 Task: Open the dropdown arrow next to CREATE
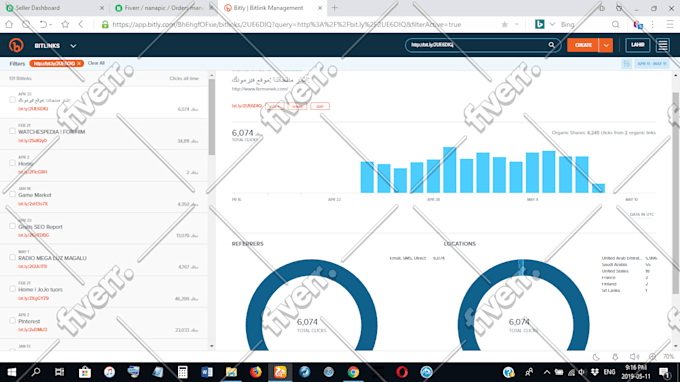click(x=606, y=45)
